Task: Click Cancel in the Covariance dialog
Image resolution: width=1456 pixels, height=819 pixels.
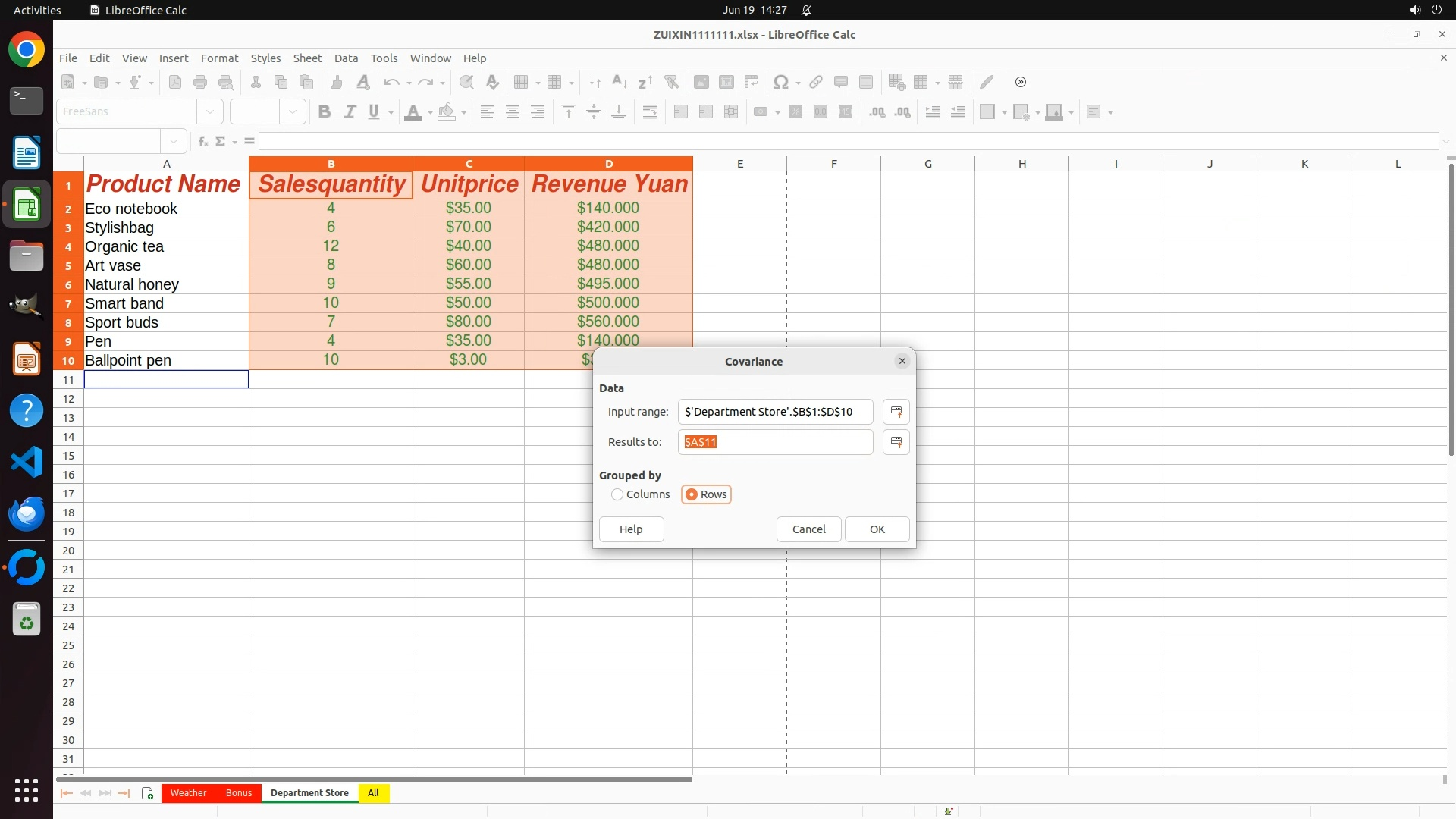Action: (x=808, y=529)
